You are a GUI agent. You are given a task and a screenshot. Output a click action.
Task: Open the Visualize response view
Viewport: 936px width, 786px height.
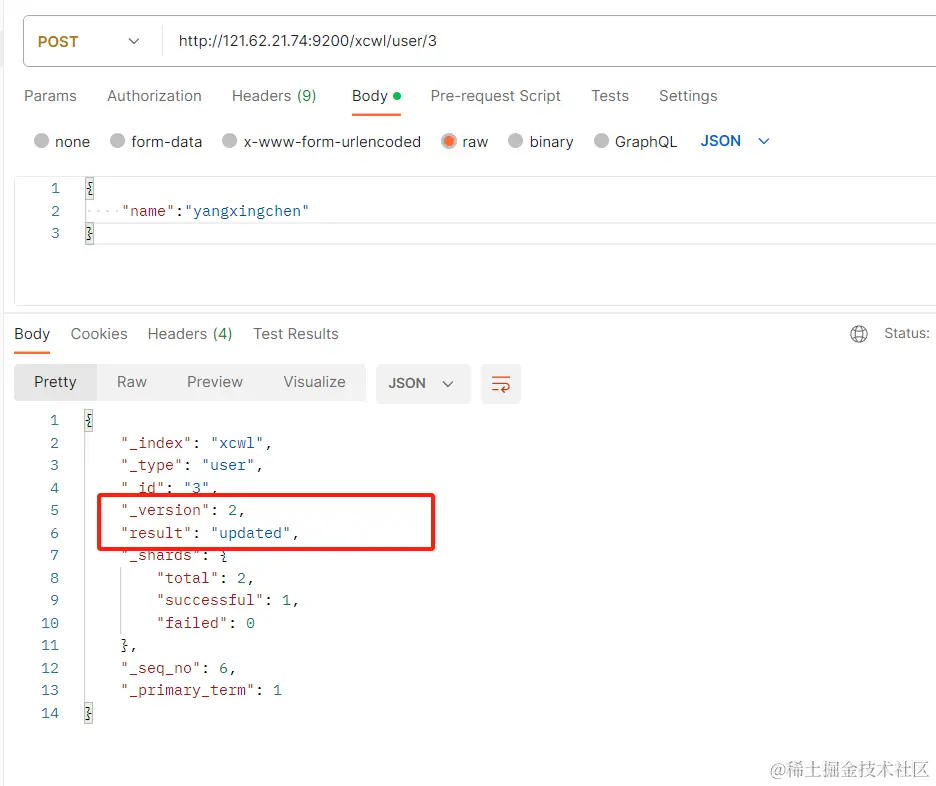tap(315, 382)
